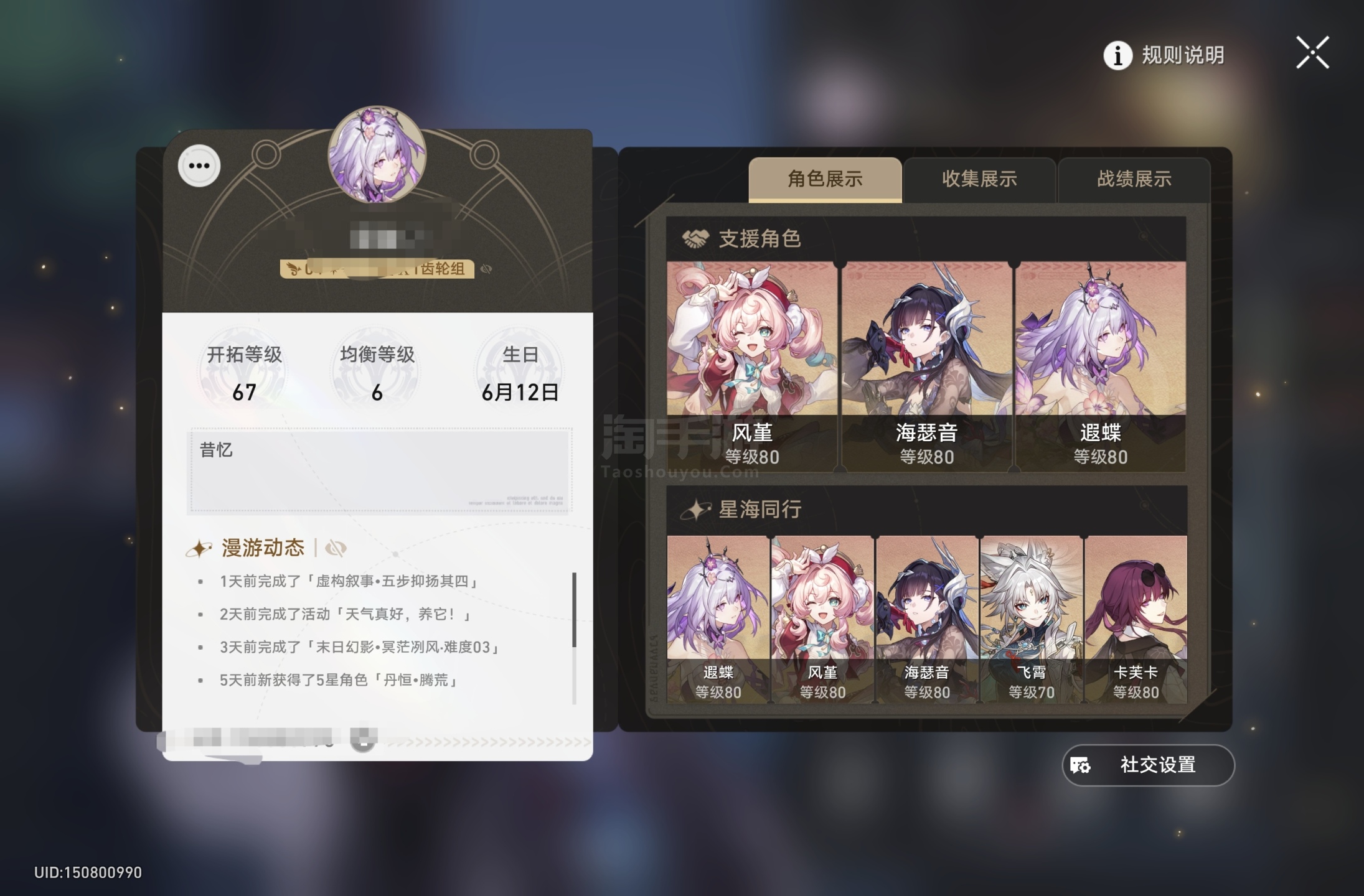Click the purple-haired profile avatar

377,154
